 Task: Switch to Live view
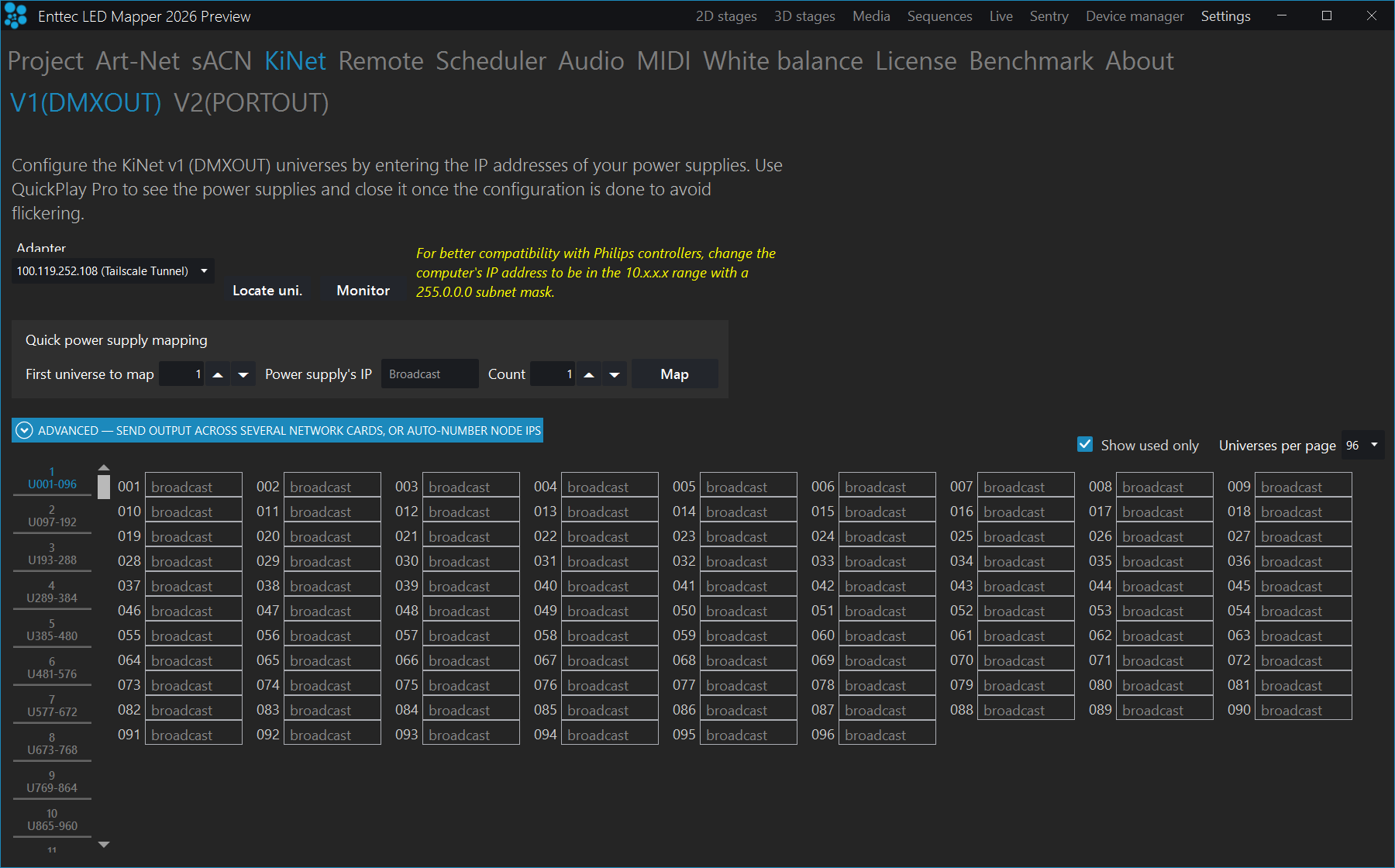(1001, 16)
